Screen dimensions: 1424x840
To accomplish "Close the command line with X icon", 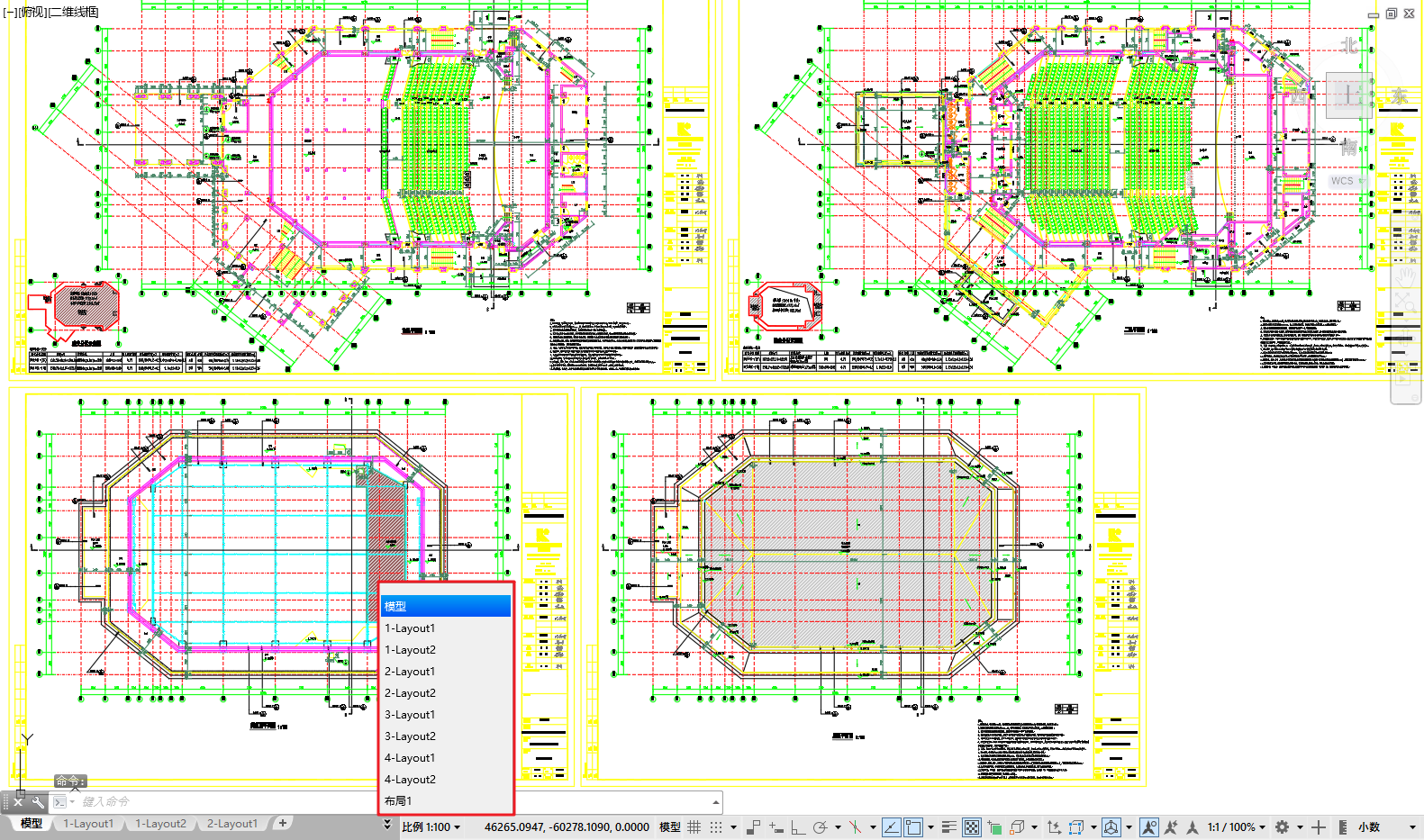I will point(18,801).
